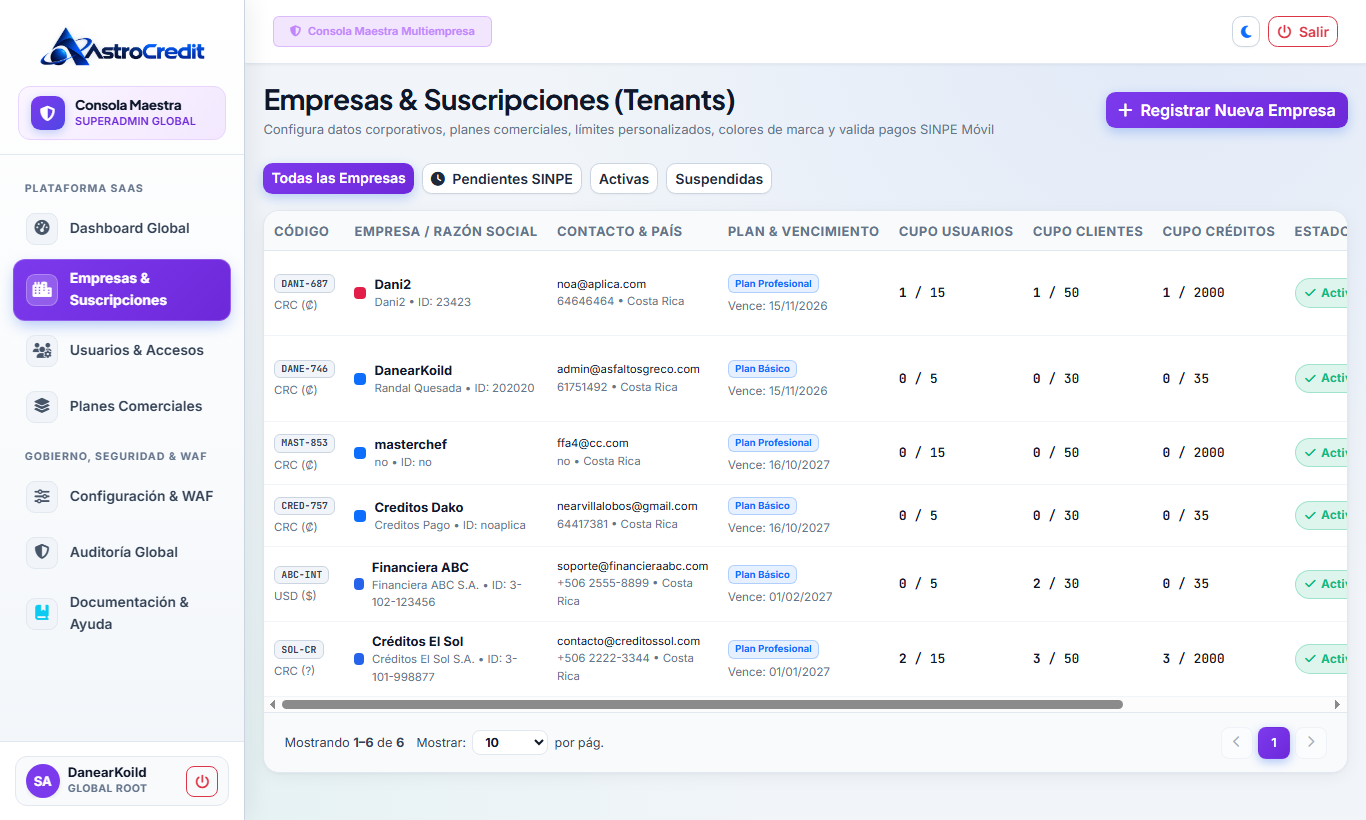Click the Planes Comerciales layers icon

point(42,406)
